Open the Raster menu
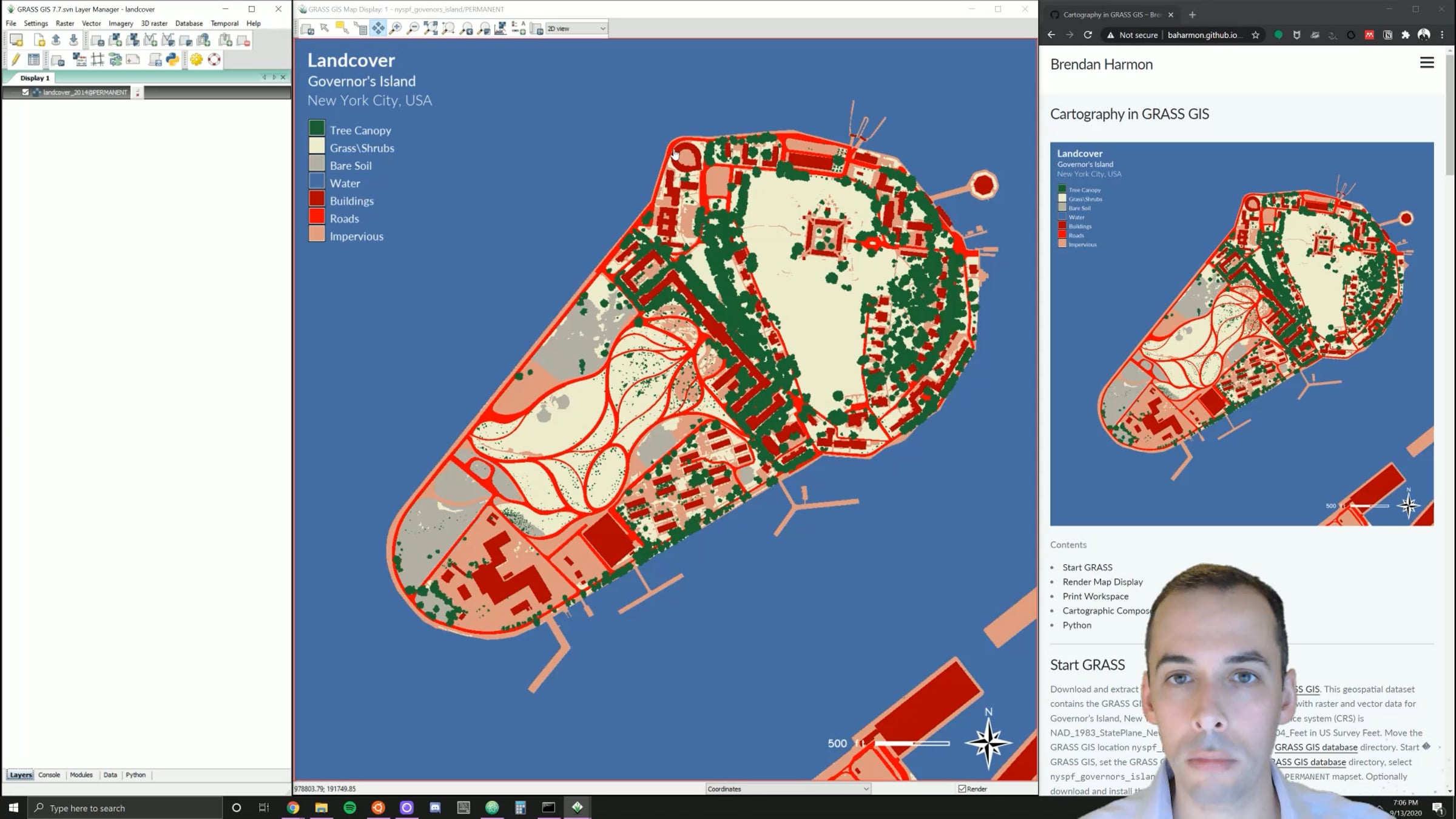This screenshot has width=1456, height=819. pos(64,23)
